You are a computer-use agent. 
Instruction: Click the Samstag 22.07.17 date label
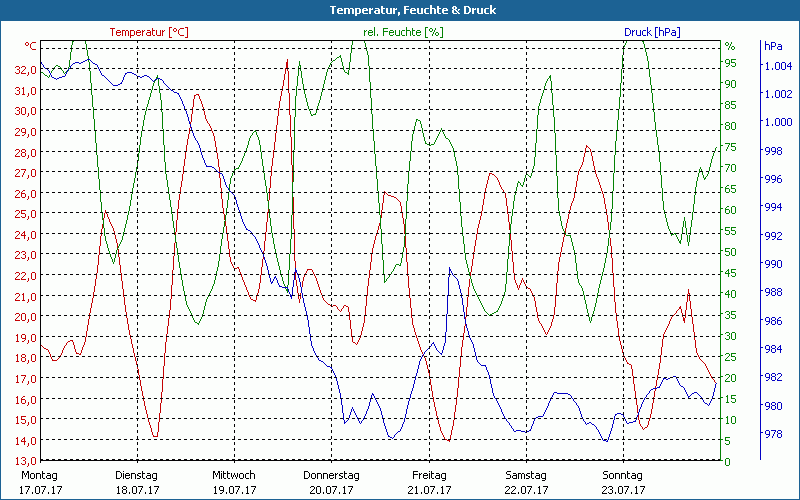[525, 483]
